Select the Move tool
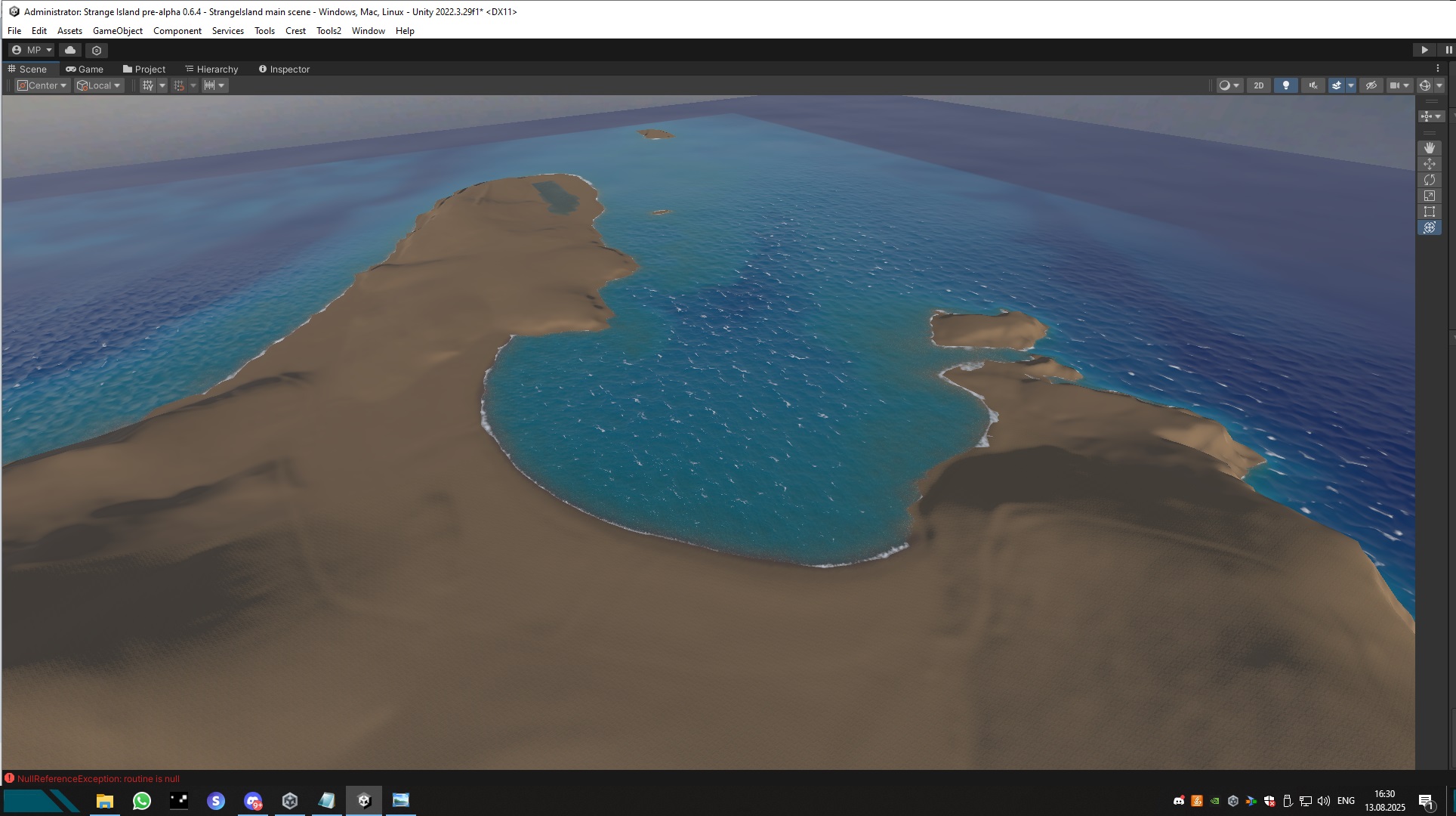Image resolution: width=1456 pixels, height=816 pixels. click(x=1429, y=164)
